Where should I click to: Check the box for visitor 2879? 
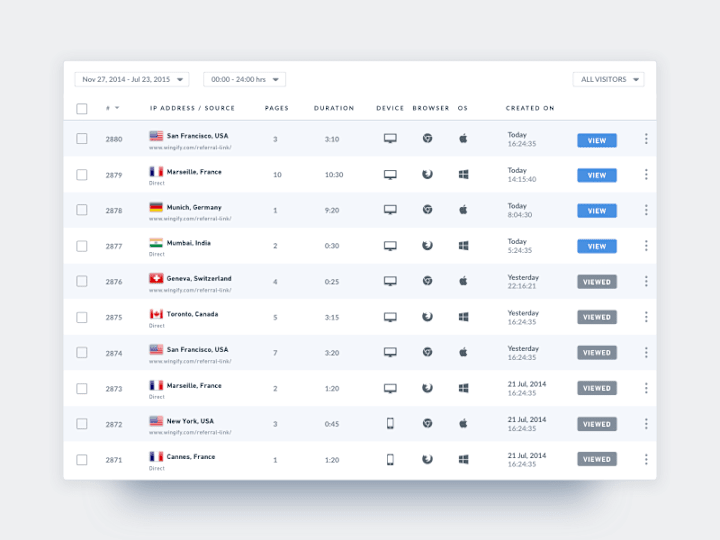coord(82,174)
